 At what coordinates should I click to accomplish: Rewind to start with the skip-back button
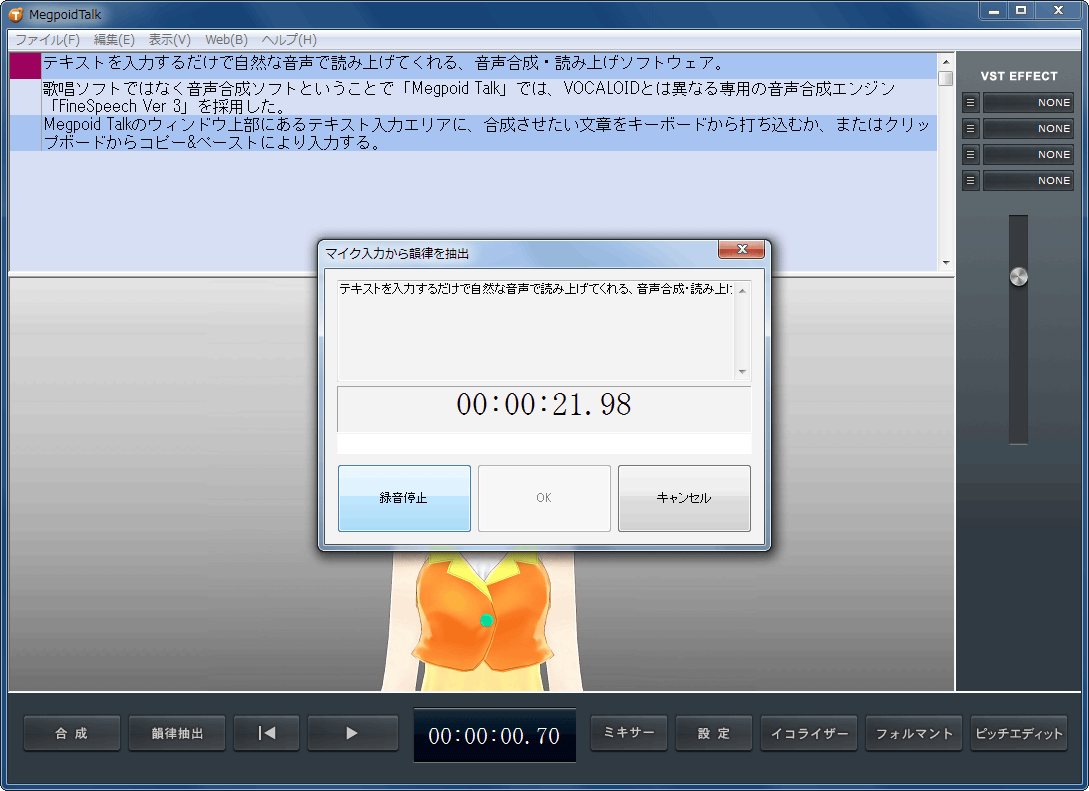(x=267, y=733)
